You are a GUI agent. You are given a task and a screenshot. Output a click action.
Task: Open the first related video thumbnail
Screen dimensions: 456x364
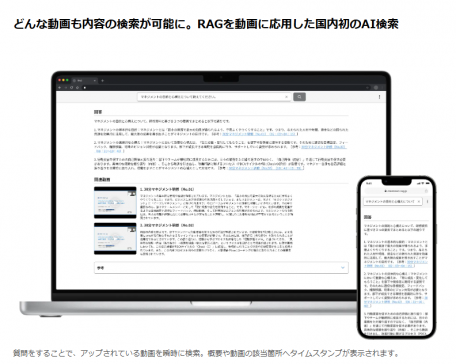point(115,202)
